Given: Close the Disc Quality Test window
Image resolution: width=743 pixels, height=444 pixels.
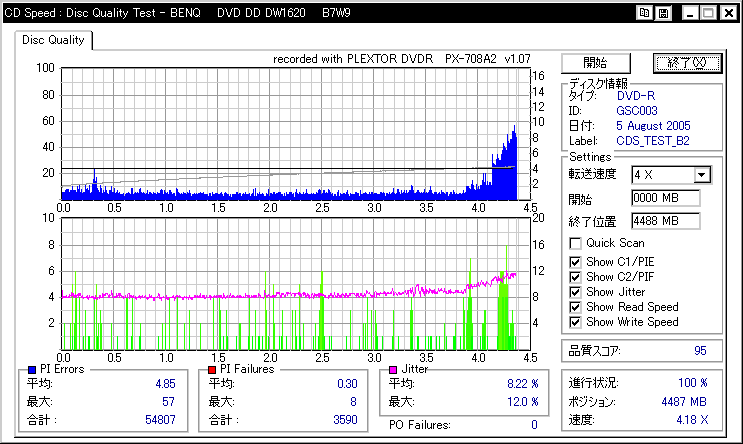Looking at the screenshot, I should 728,13.
